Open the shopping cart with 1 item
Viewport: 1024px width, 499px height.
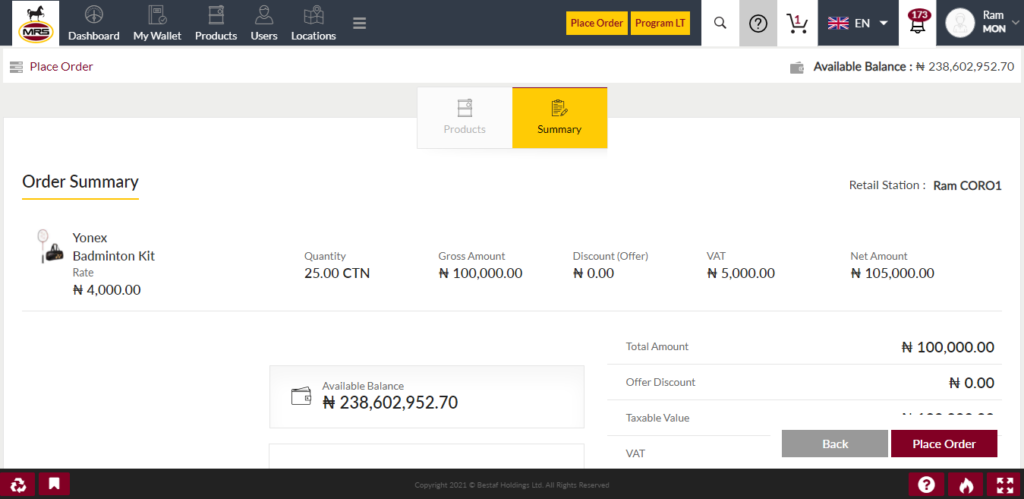pos(797,23)
